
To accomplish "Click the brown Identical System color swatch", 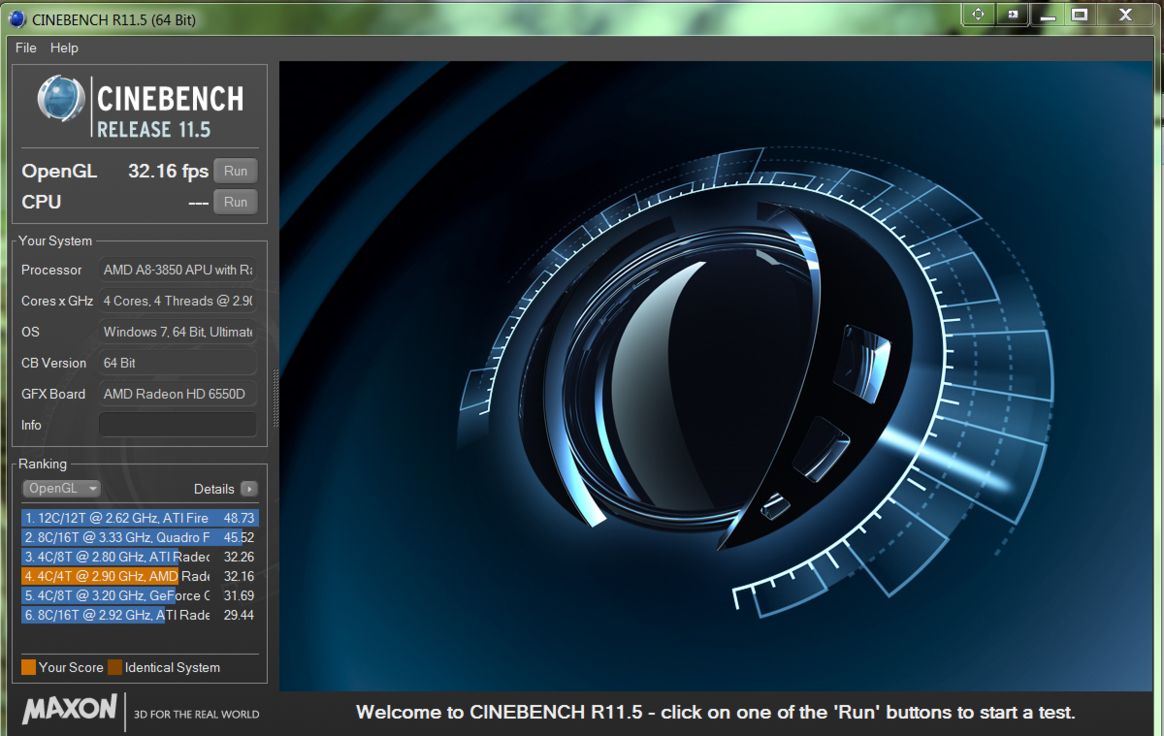I will tap(114, 667).
